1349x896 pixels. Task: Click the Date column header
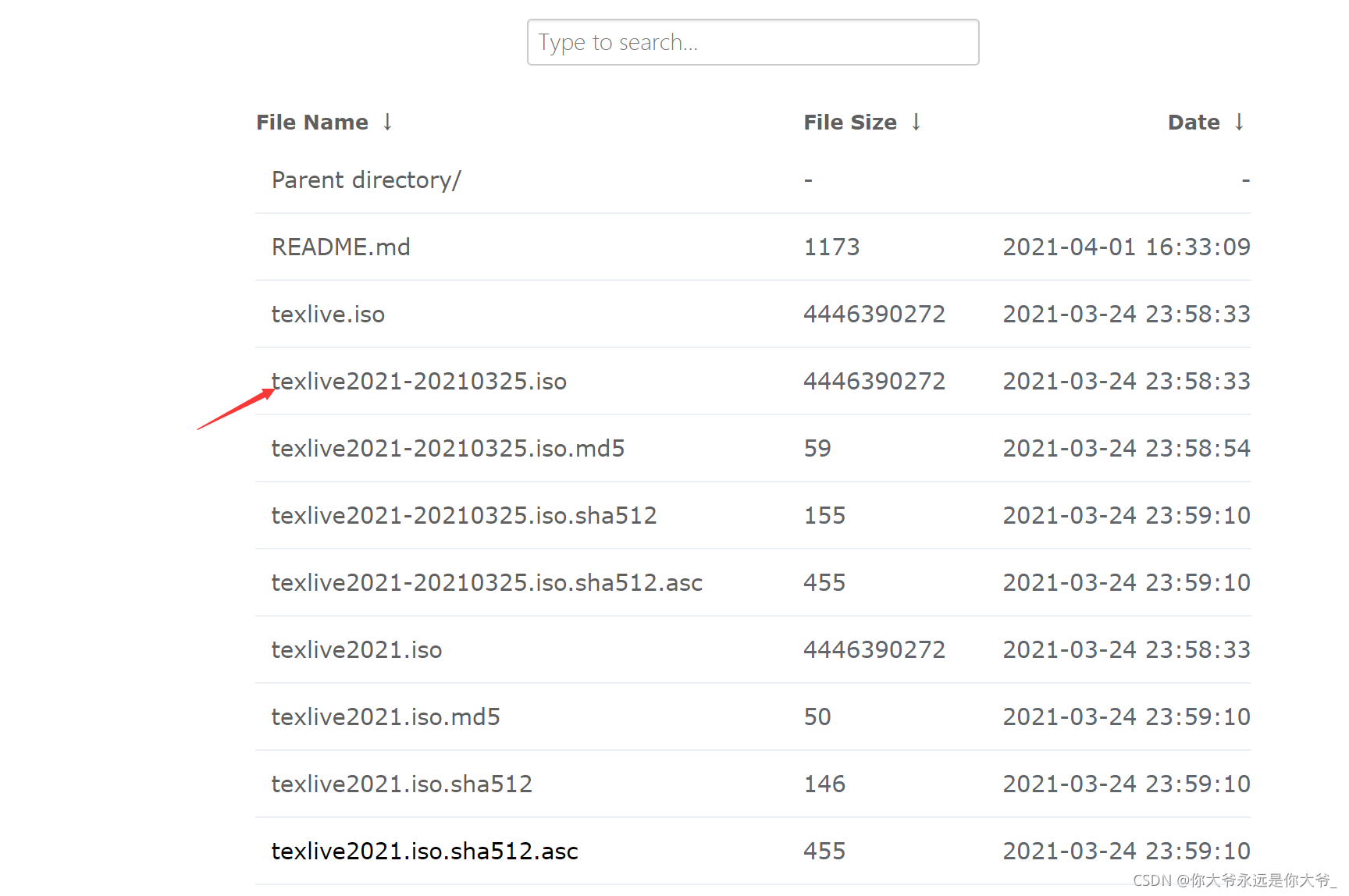click(1194, 123)
